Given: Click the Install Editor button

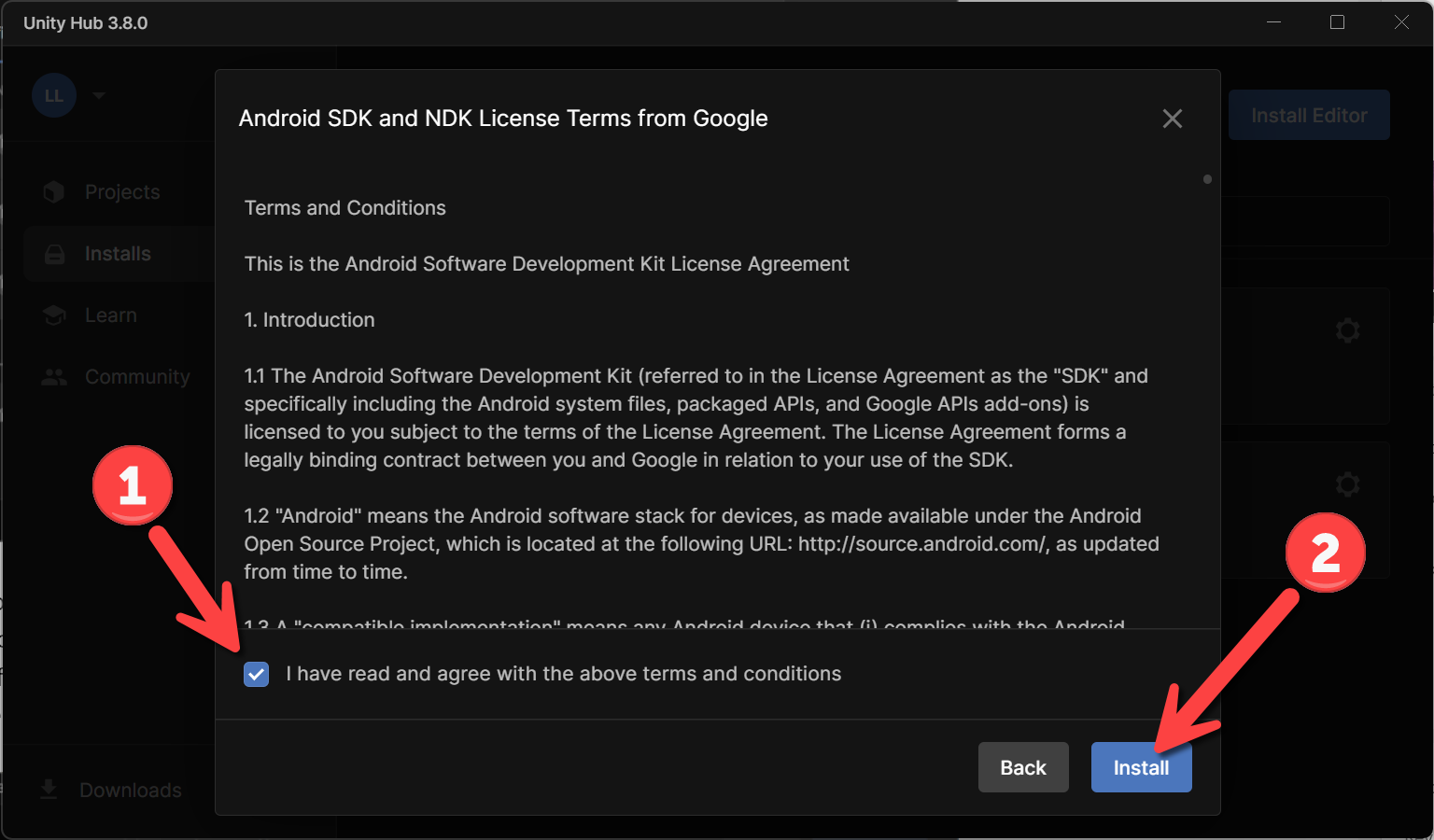Looking at the screenshot, I should (1309, 116).
